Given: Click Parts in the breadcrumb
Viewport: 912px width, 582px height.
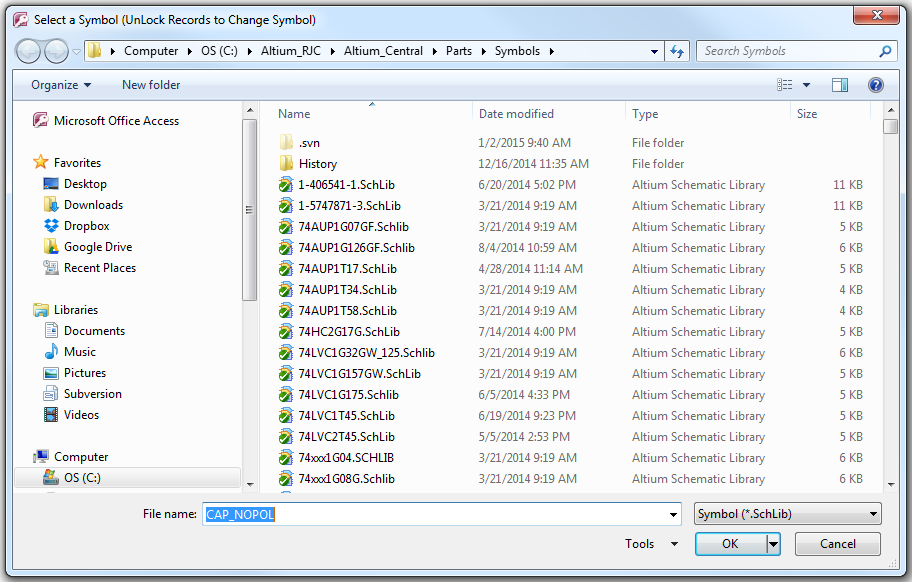Looking at the screenshot, I should [459, 51].
